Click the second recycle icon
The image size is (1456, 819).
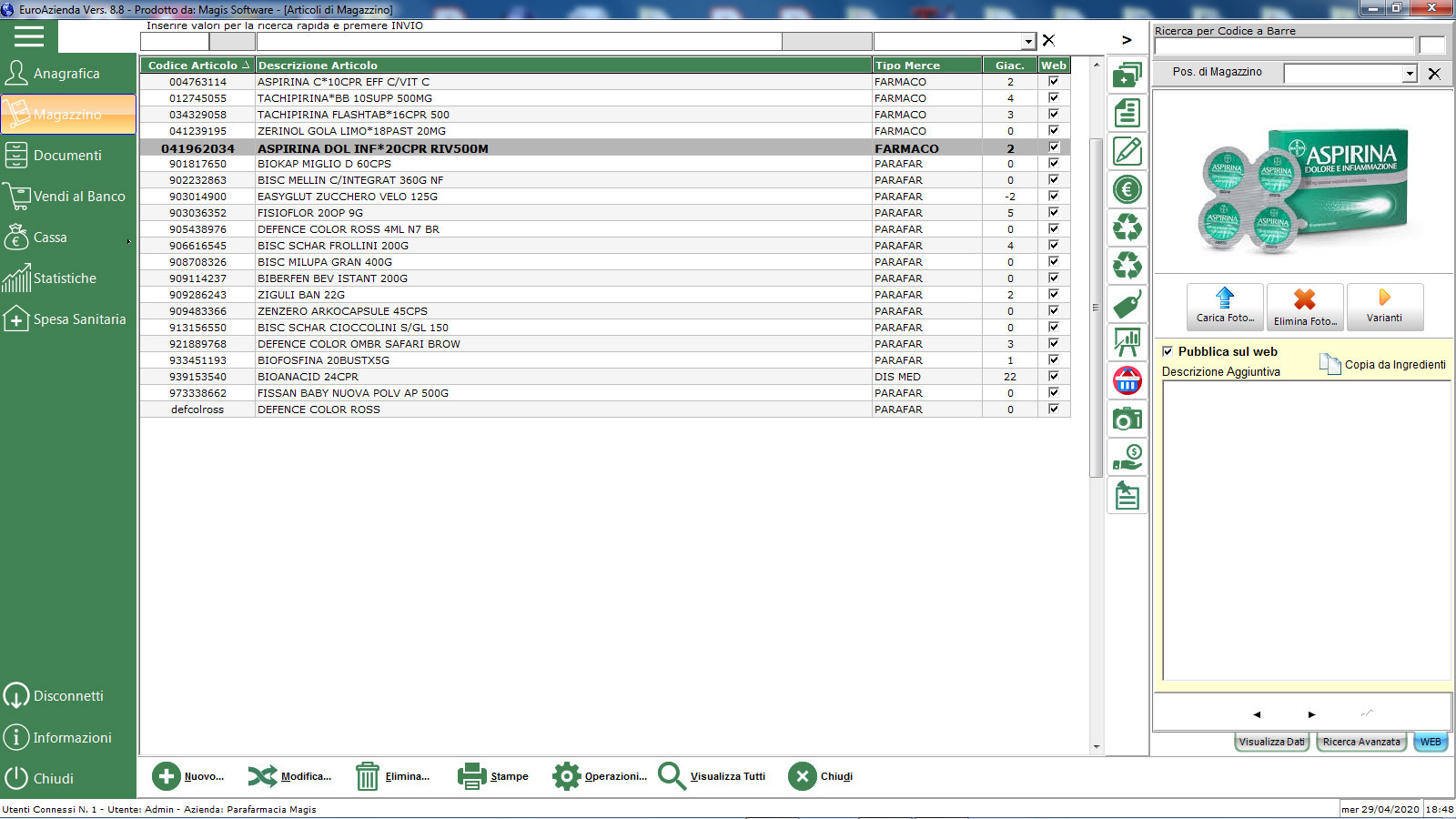coord(1127,266)
